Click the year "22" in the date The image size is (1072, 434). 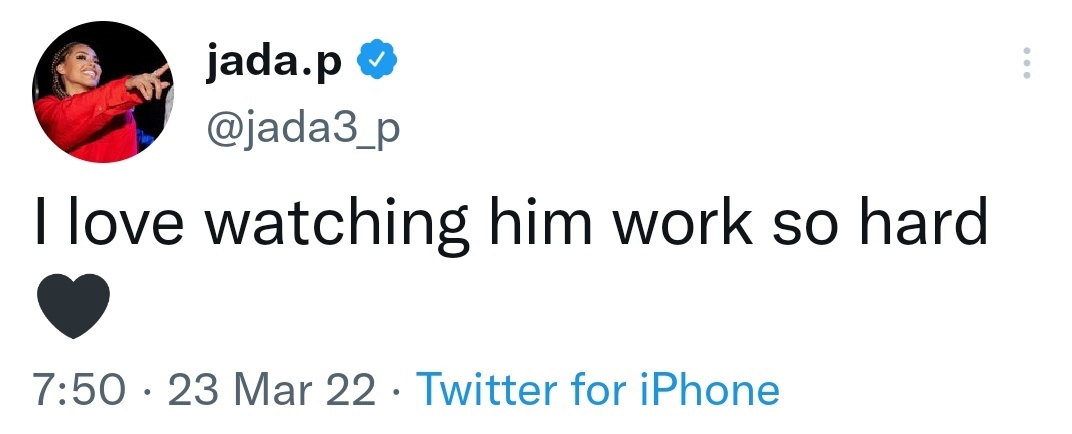pos(351,389)
